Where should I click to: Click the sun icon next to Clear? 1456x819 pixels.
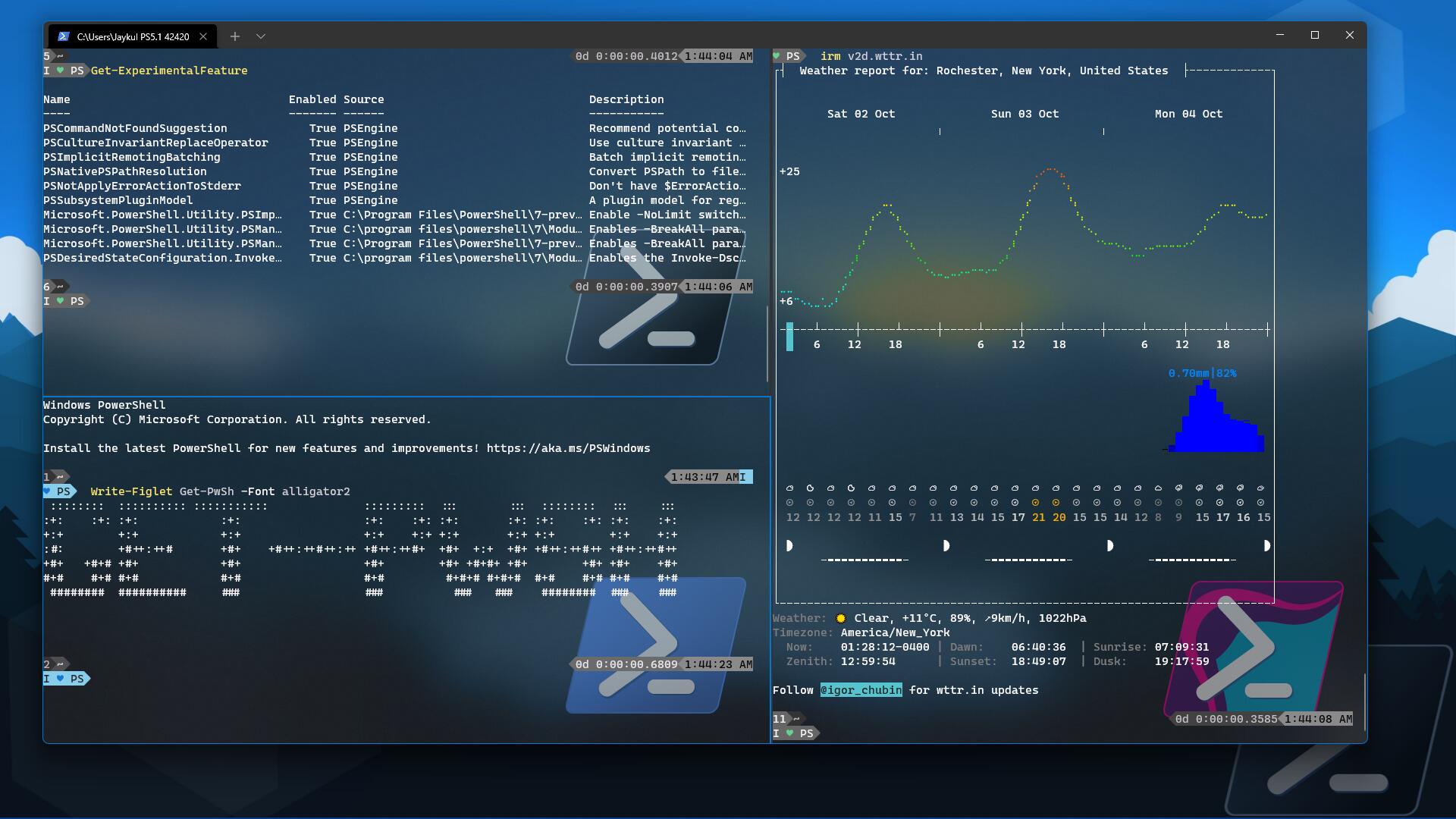[841, 618]
